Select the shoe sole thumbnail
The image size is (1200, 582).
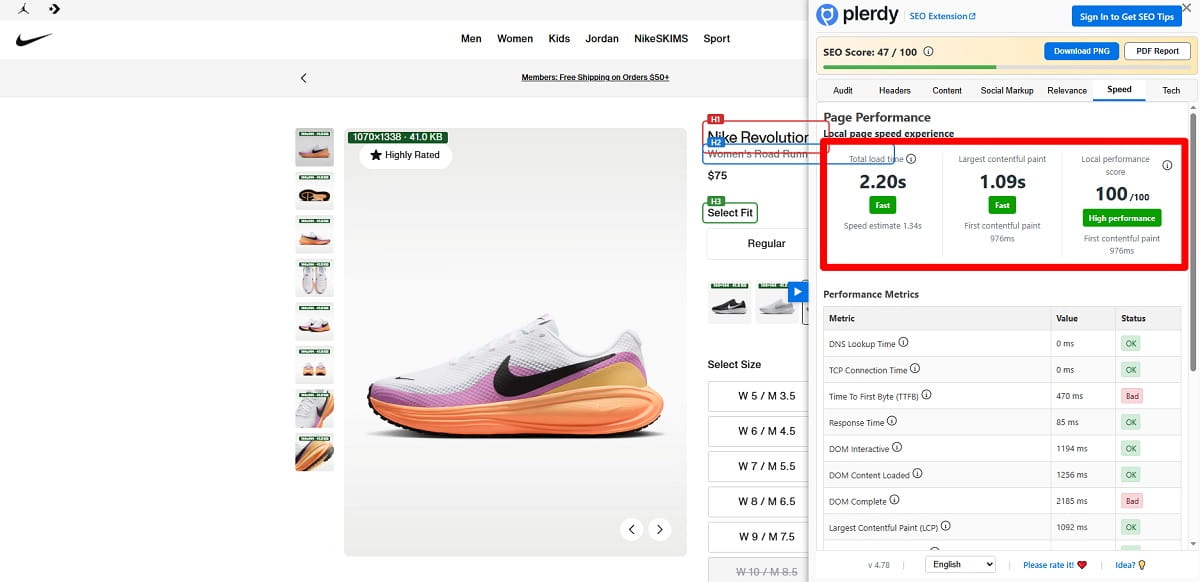pyautogui.click(x=315, y=191)
